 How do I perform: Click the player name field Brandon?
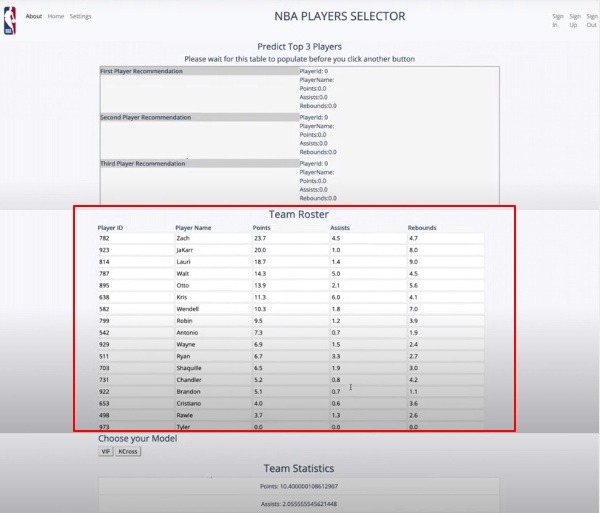click(x=213, y=392)
